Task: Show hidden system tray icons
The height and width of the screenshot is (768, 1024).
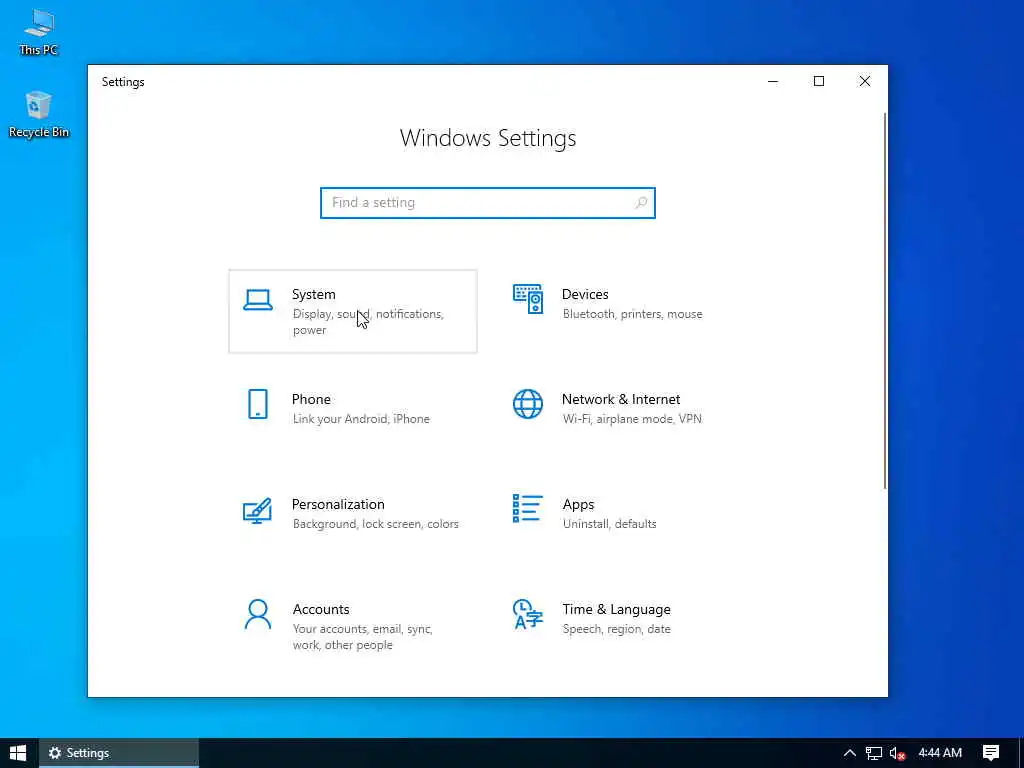Action: point(850,753)
